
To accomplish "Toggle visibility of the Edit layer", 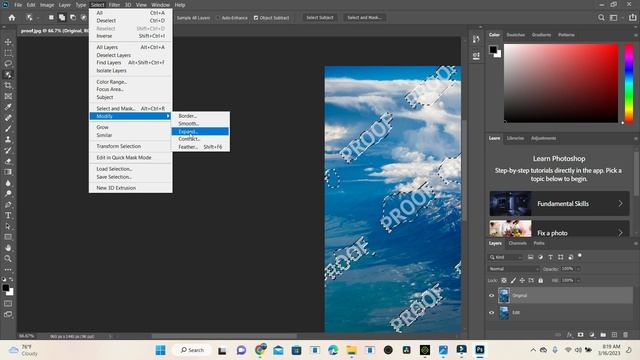I will coord(491,313).
